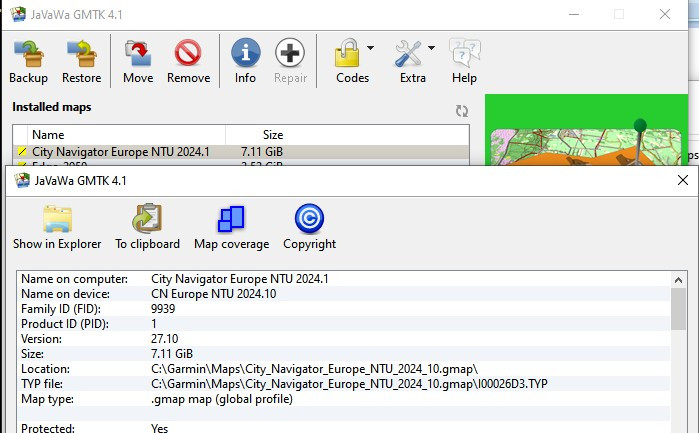Select City Navigator Europe NTU 2024.1 row
This screenshot has width=699, height=433.
point(241,152)
